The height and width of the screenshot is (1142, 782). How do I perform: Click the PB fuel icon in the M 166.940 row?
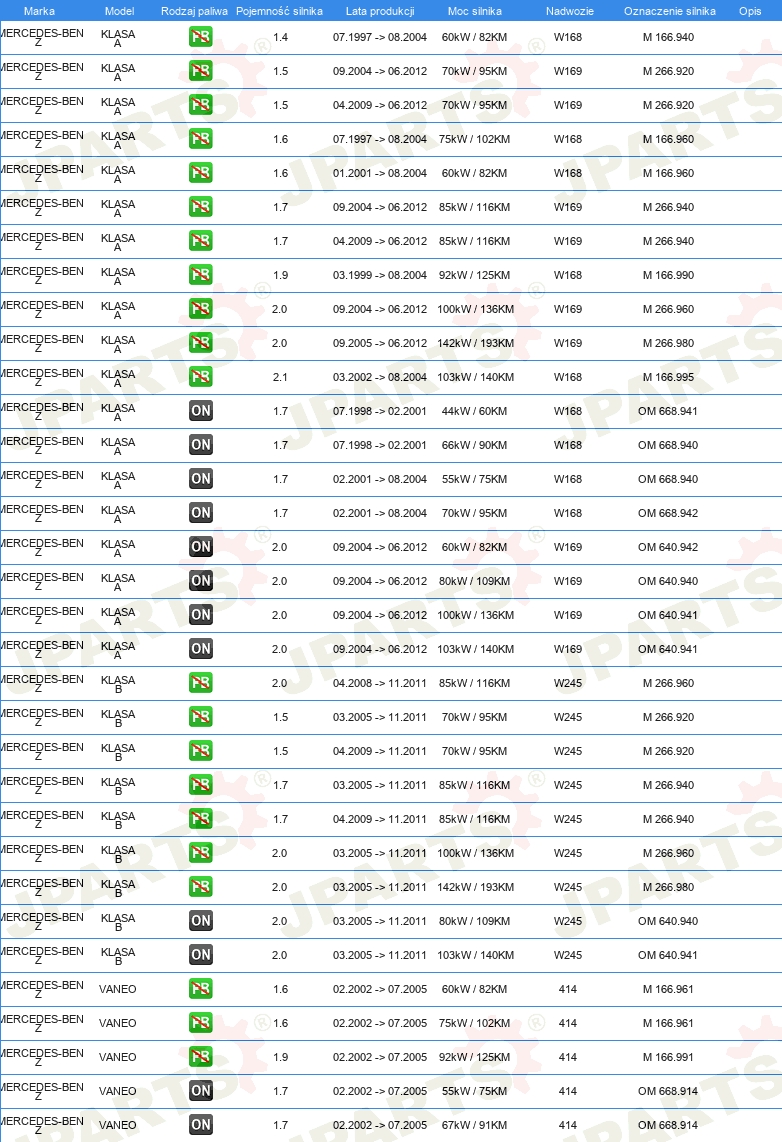pyautogui.click(x=200, y=36)
